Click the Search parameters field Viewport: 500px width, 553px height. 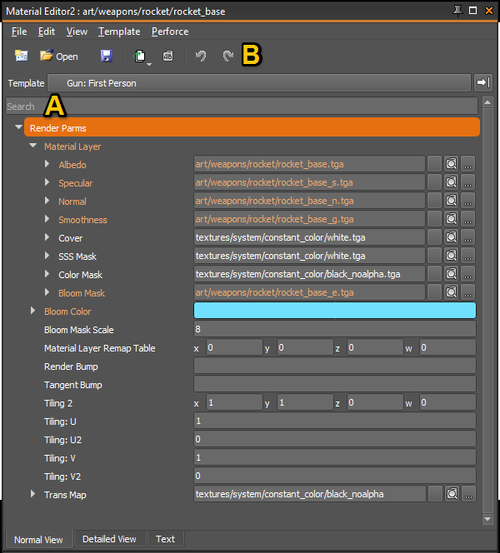coord(242,106)
